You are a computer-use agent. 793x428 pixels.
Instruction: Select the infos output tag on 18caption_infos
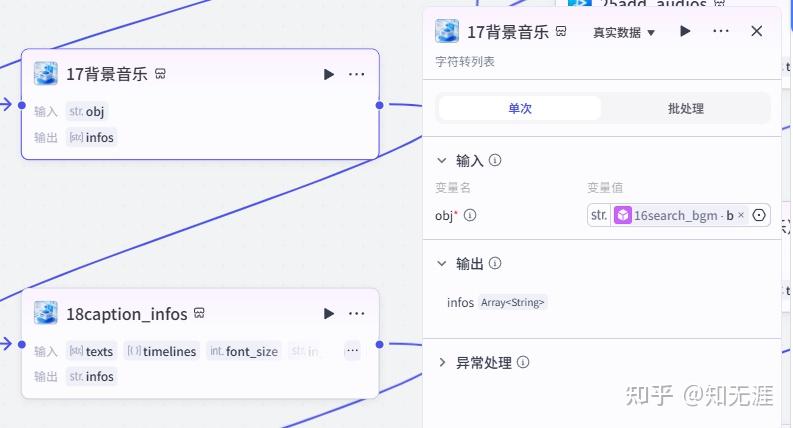pos(92,376)
